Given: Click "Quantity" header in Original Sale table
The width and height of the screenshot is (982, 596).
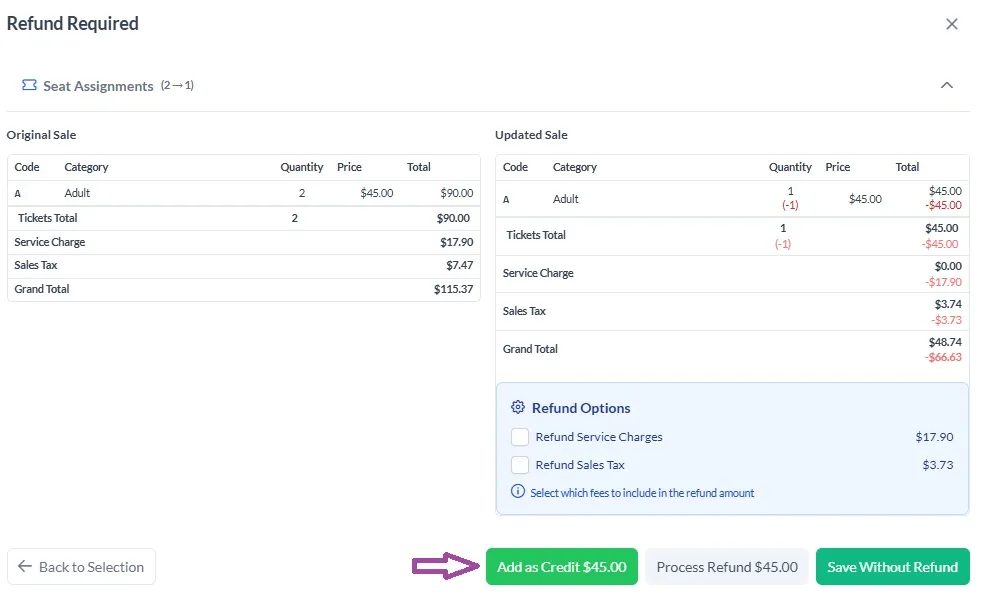Looking at the screenshot, I should point(302,167).
